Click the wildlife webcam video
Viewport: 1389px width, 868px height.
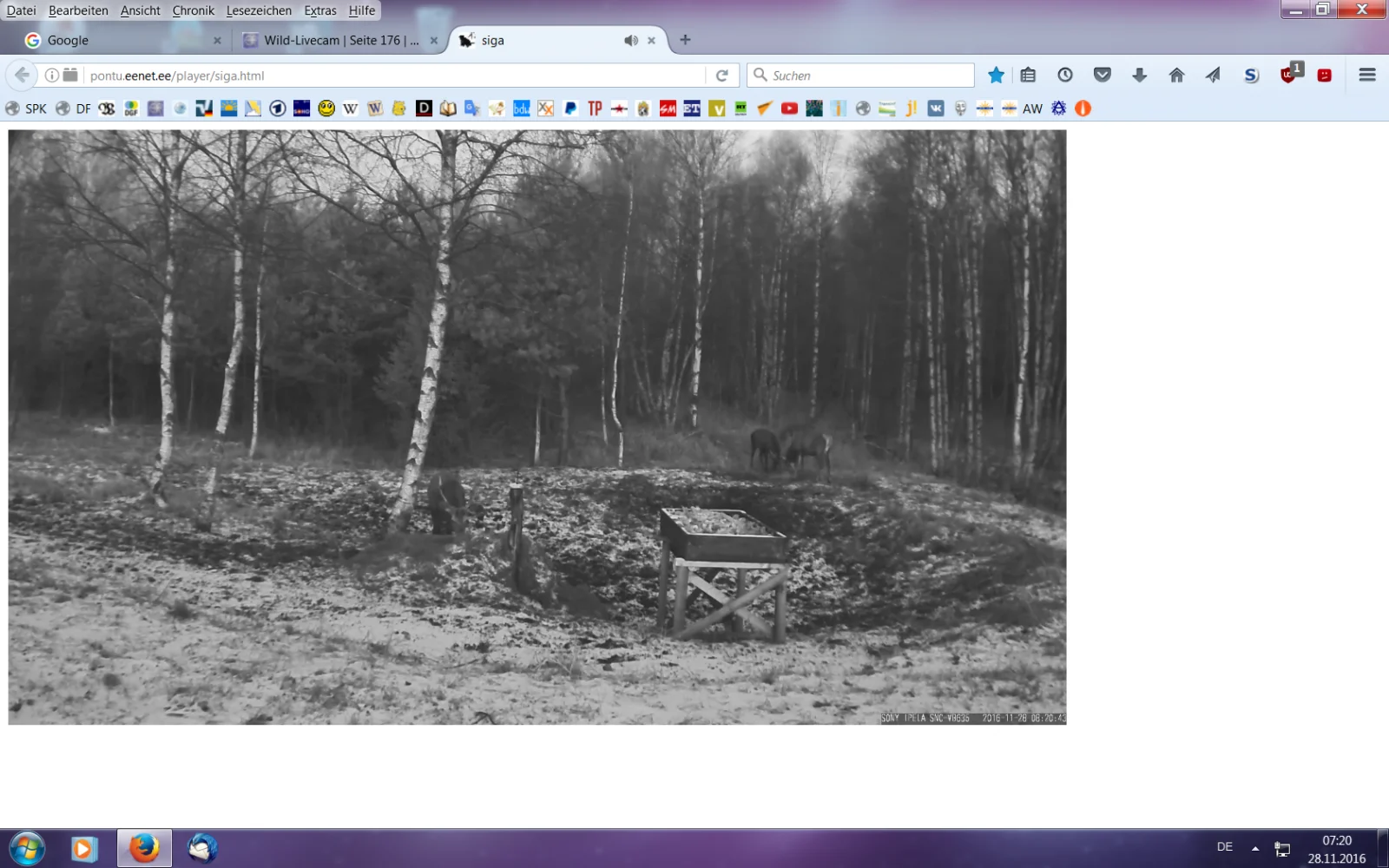[537, 427]
